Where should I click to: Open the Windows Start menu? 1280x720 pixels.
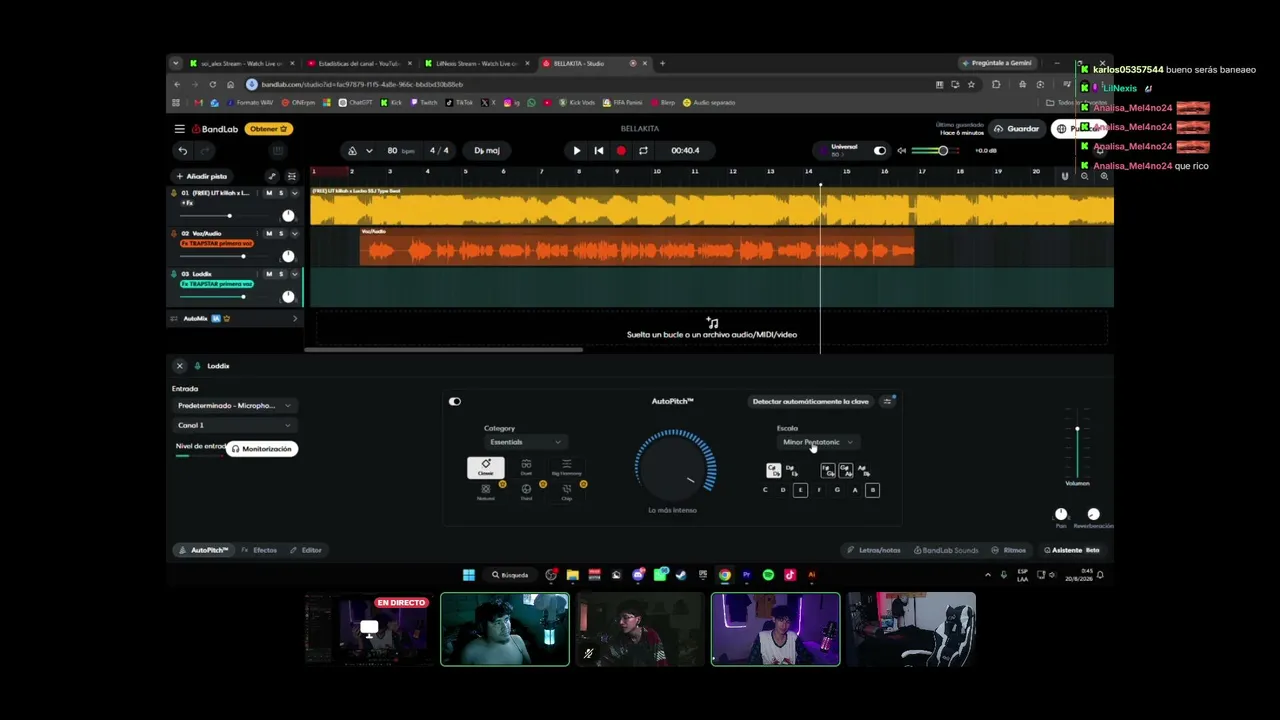468,575
